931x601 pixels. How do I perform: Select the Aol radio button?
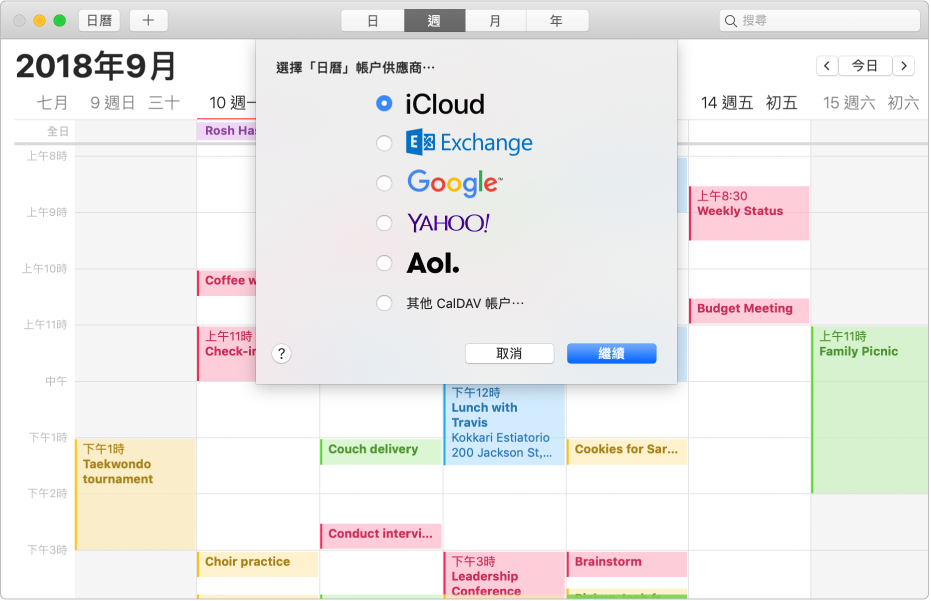(x=384, y=262)
